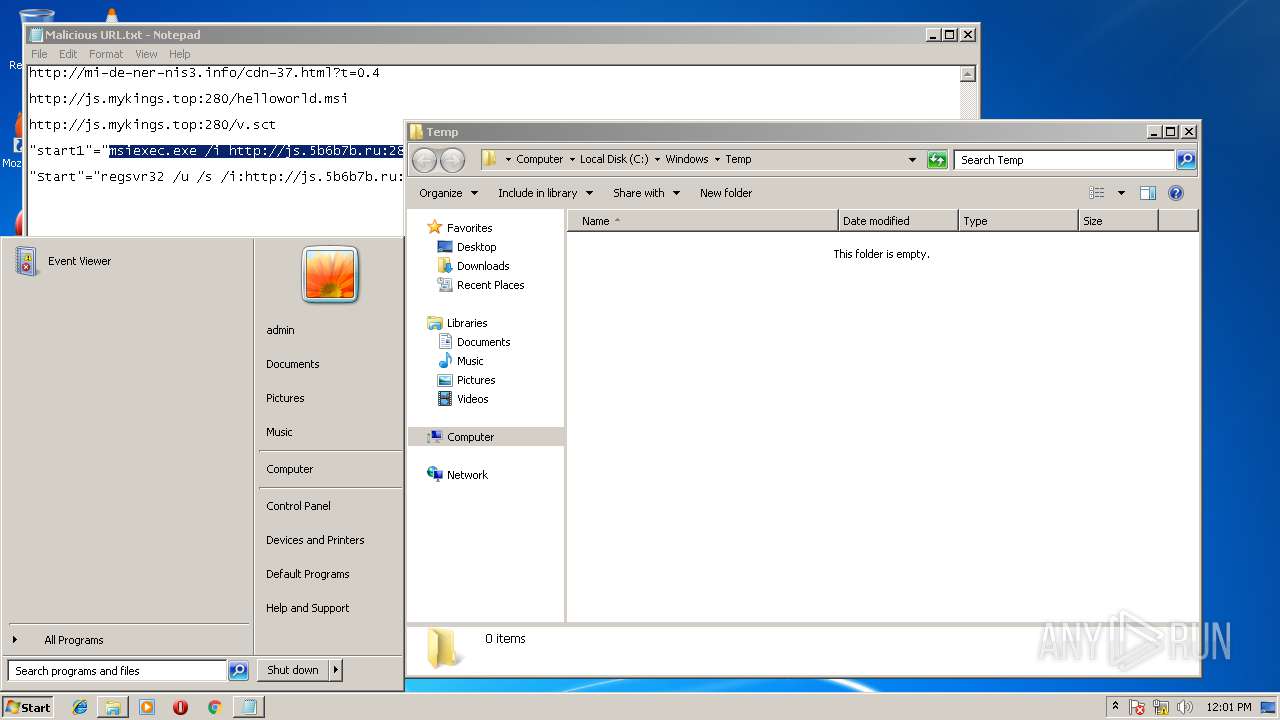The image size is (1280, 720).
Task: Click the Explorer Refresh button
Action: point(937,160)
